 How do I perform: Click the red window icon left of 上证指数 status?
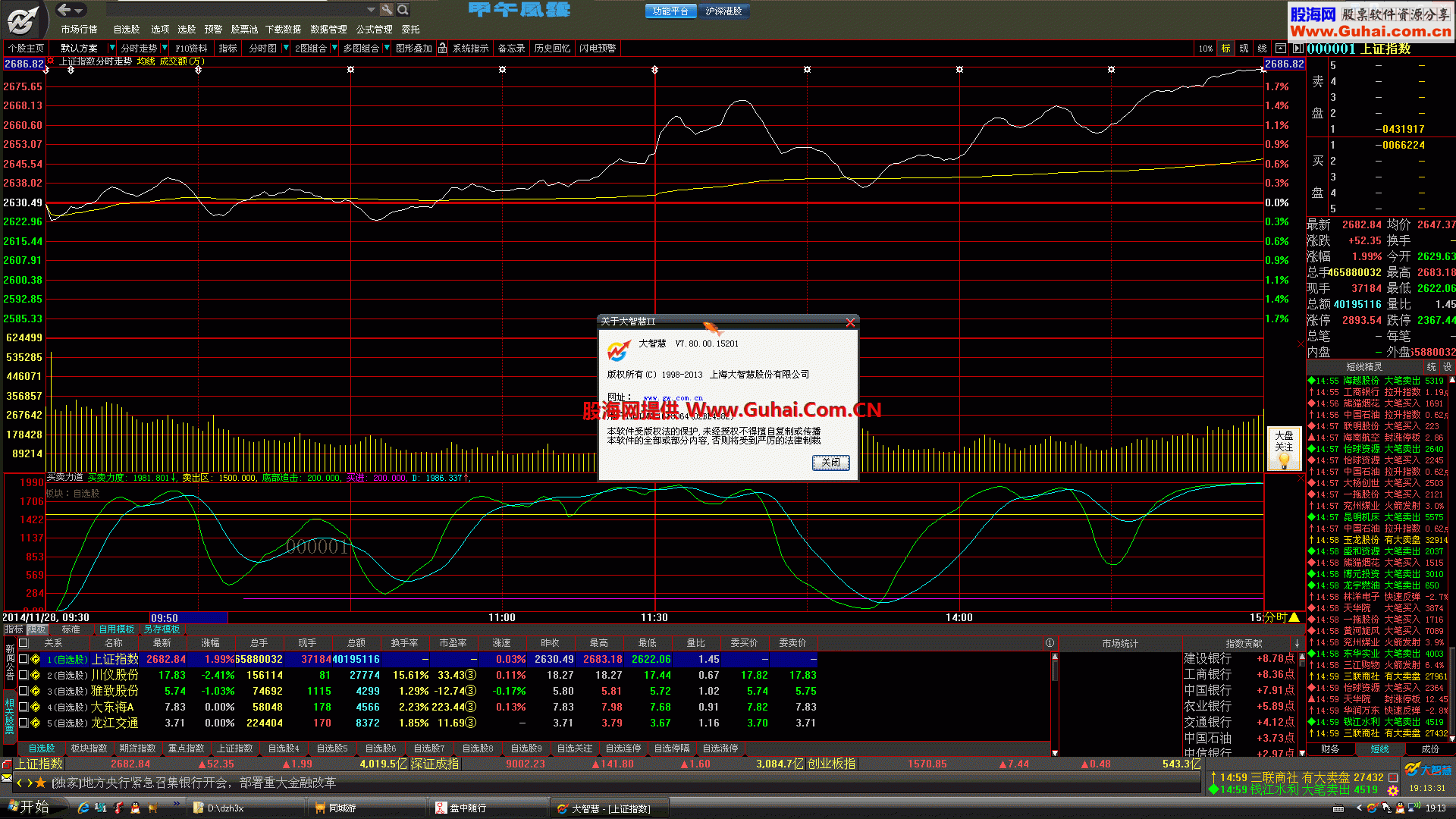pyautogui.click(x=7, y=764)
